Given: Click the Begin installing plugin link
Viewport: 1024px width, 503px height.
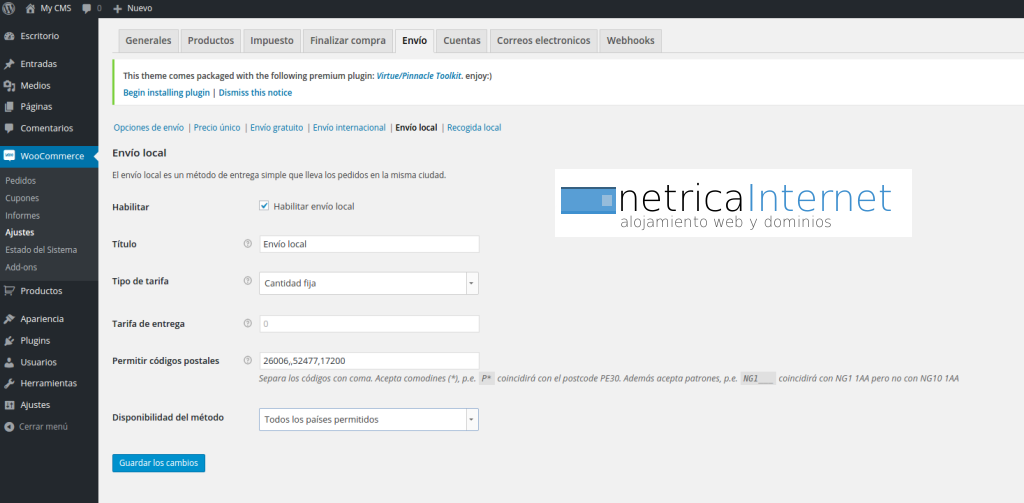Looking at the screenshot, I should [x=166, y=92].
